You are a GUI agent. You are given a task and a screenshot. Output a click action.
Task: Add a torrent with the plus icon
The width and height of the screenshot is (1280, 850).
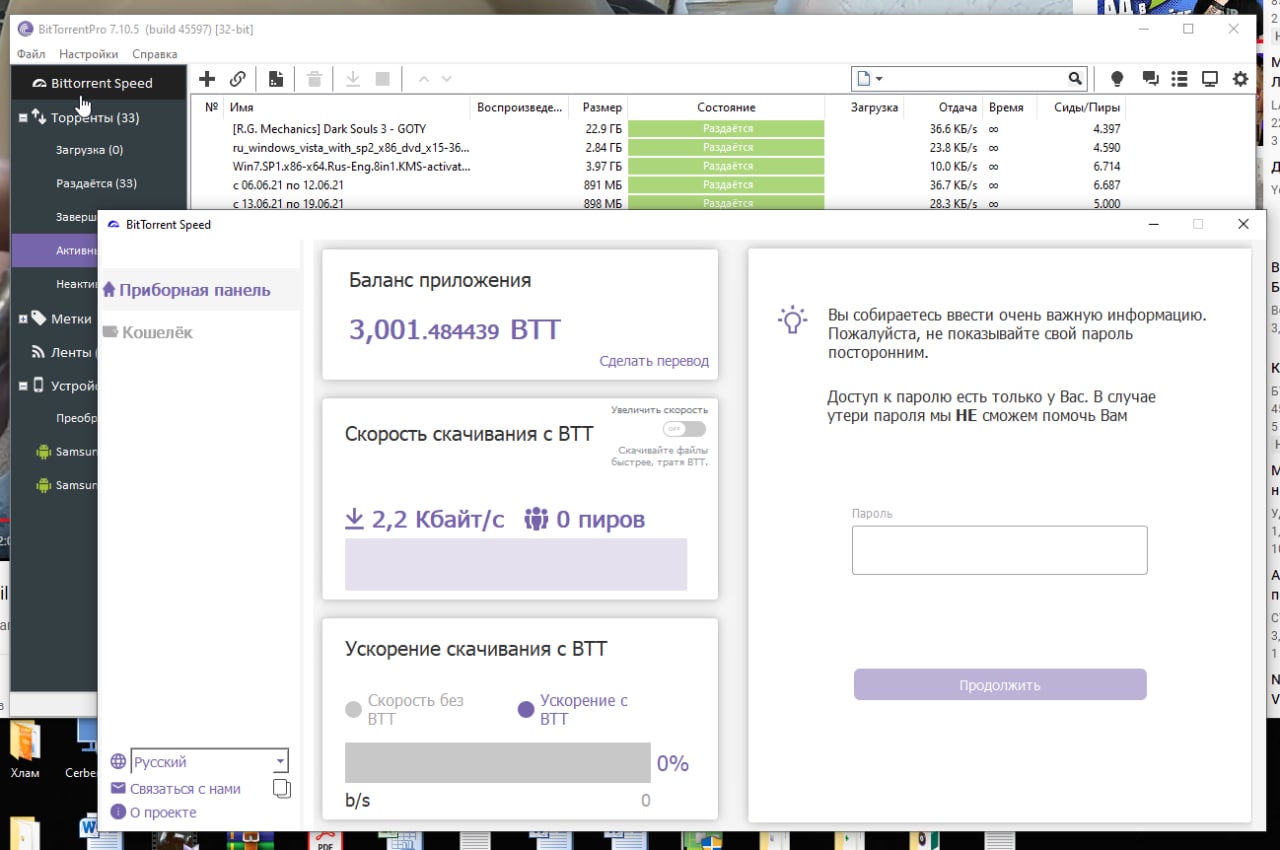point(207,79)
